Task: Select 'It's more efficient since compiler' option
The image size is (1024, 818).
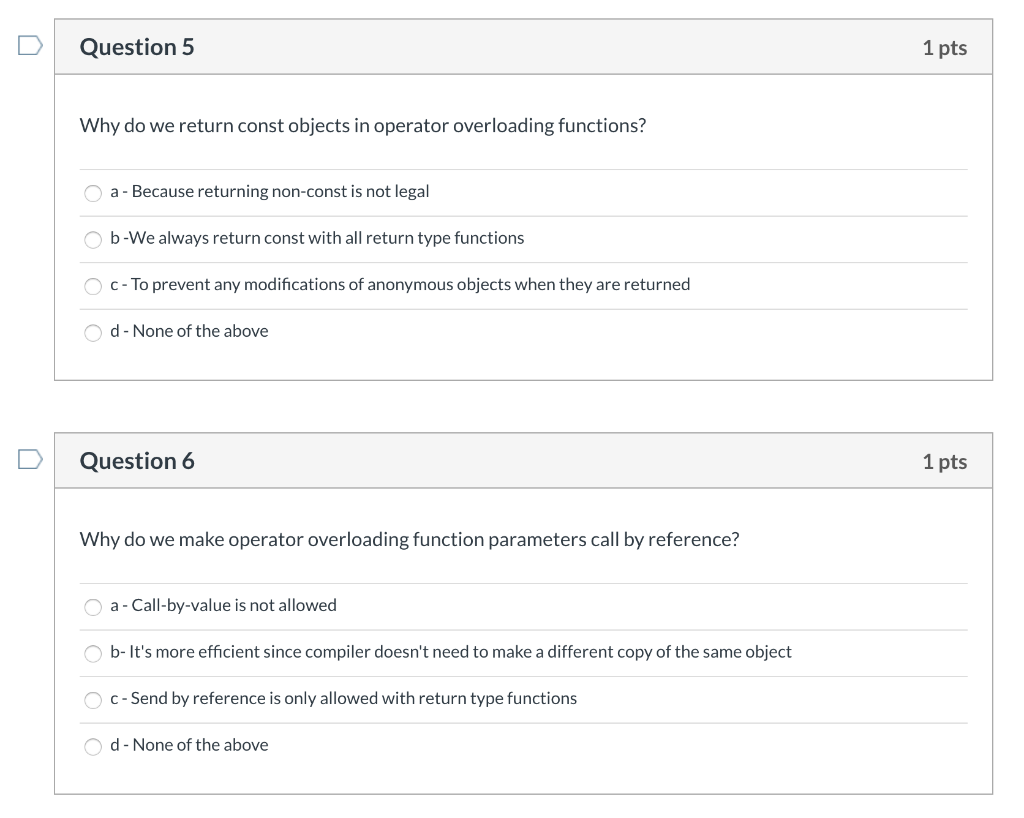Action: 93,653
